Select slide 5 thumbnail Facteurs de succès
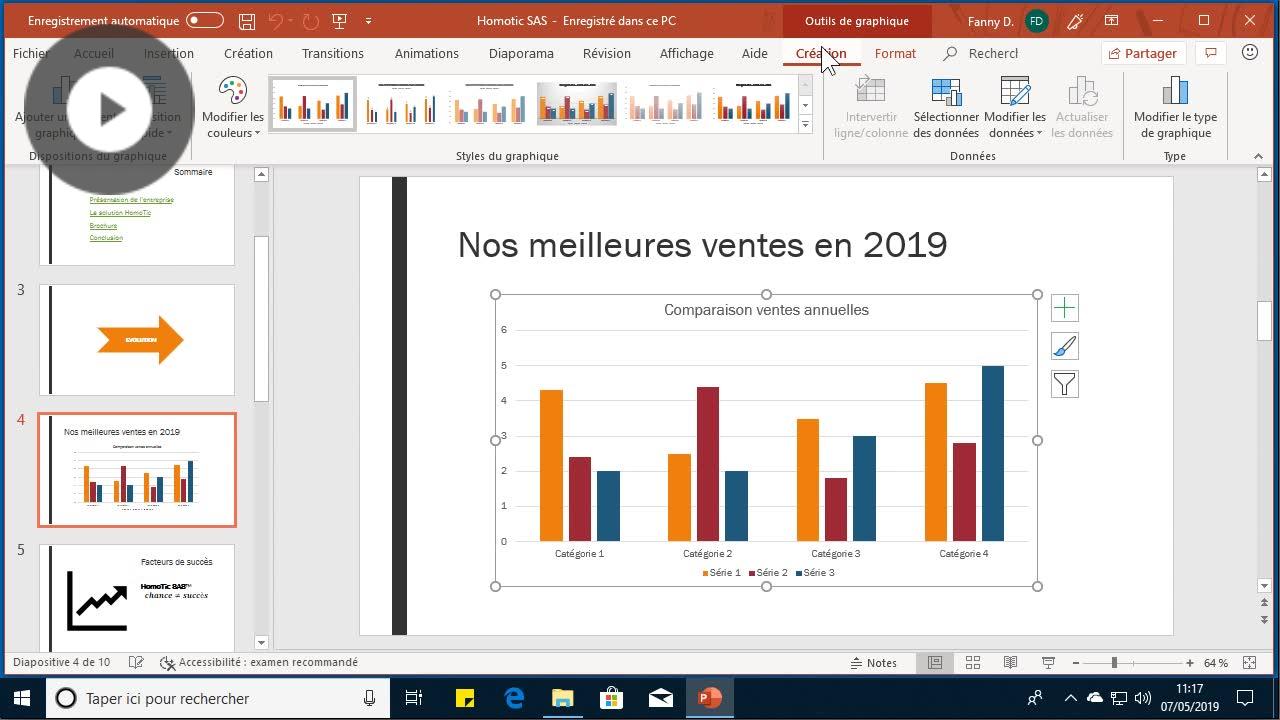This screenshot has height=720, width=1280. point(137,597)
